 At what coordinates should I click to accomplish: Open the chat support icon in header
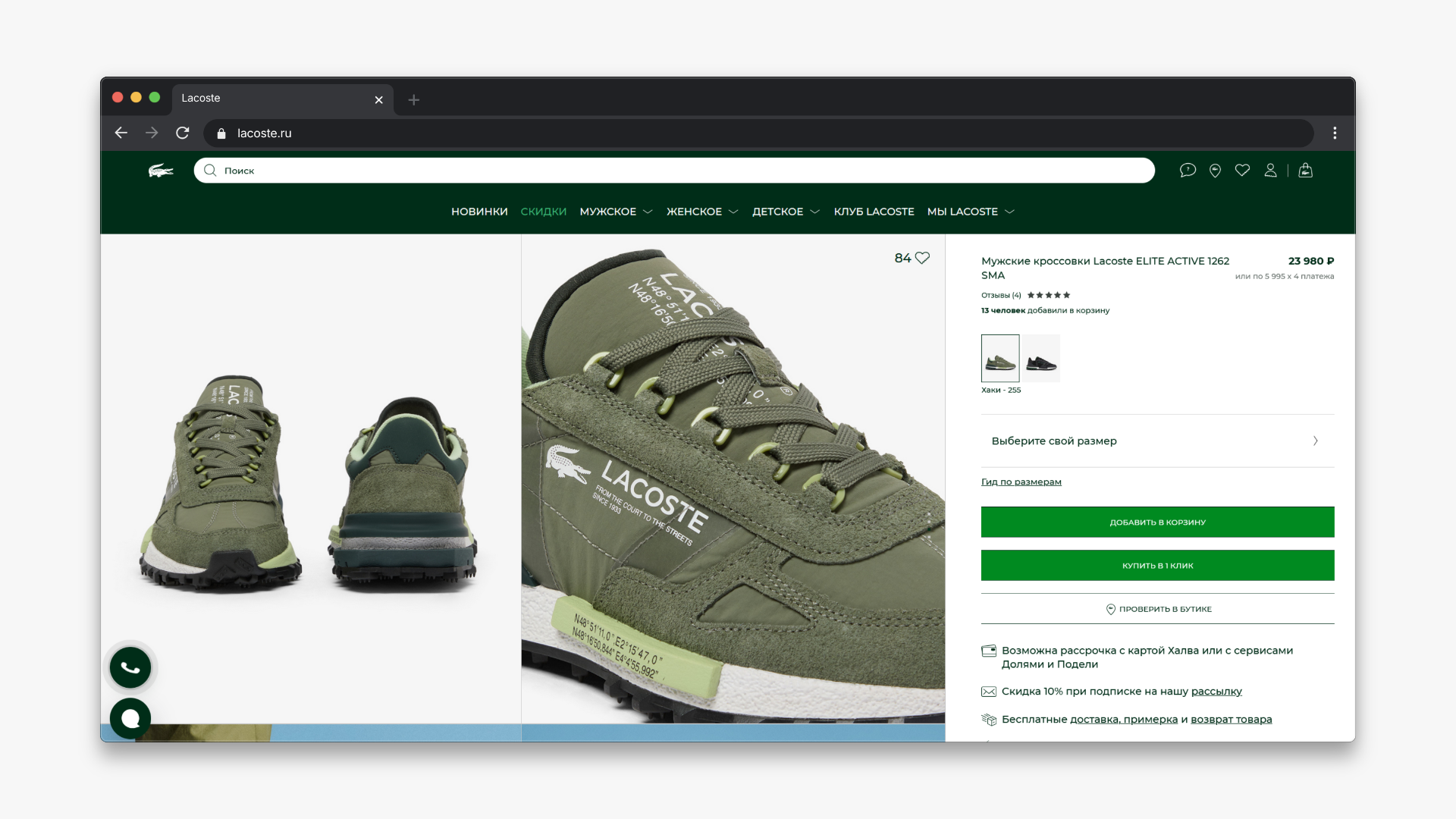(x=1188, y=171)
